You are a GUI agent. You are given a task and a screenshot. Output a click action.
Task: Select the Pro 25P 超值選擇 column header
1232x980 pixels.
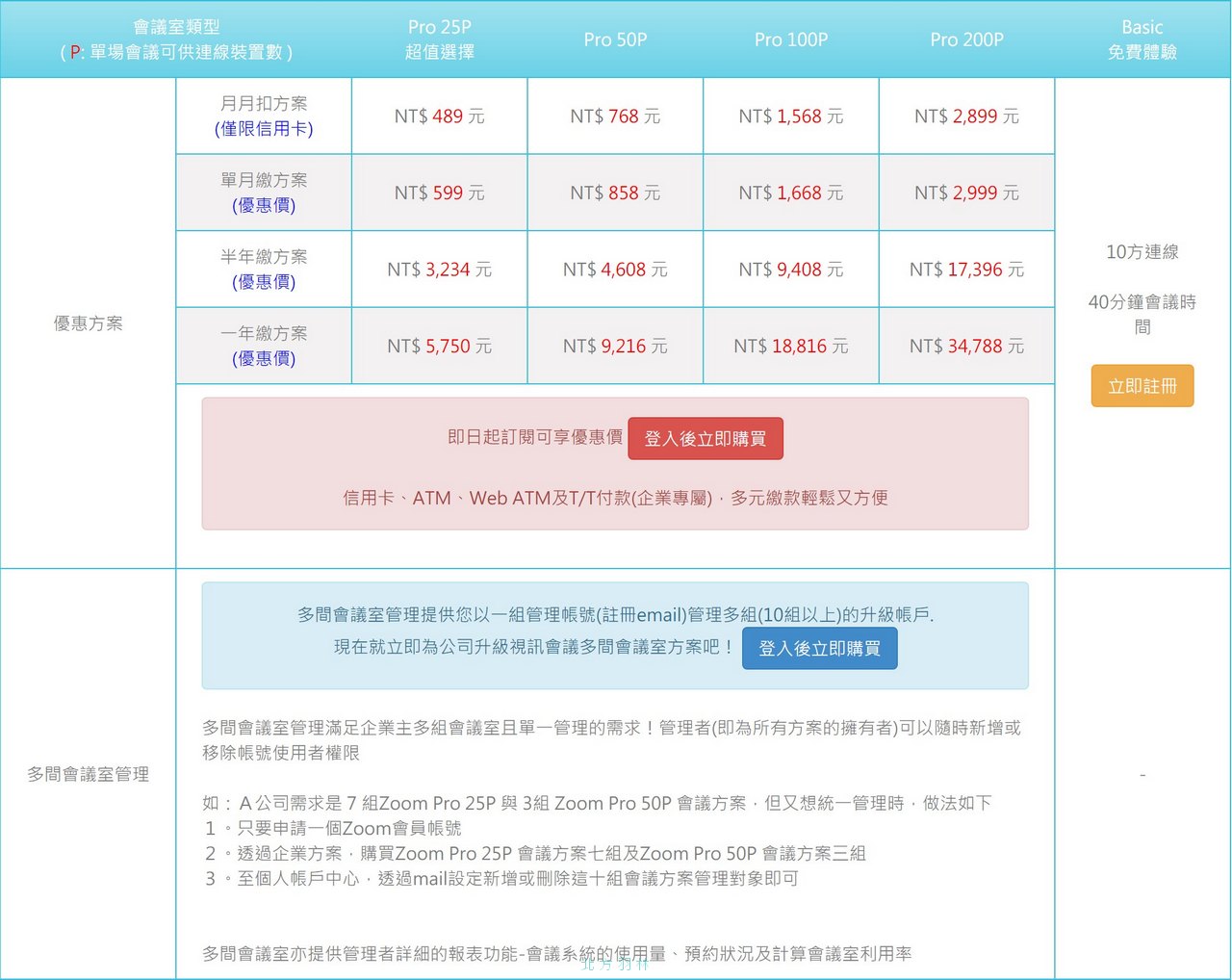pos(440,39)
